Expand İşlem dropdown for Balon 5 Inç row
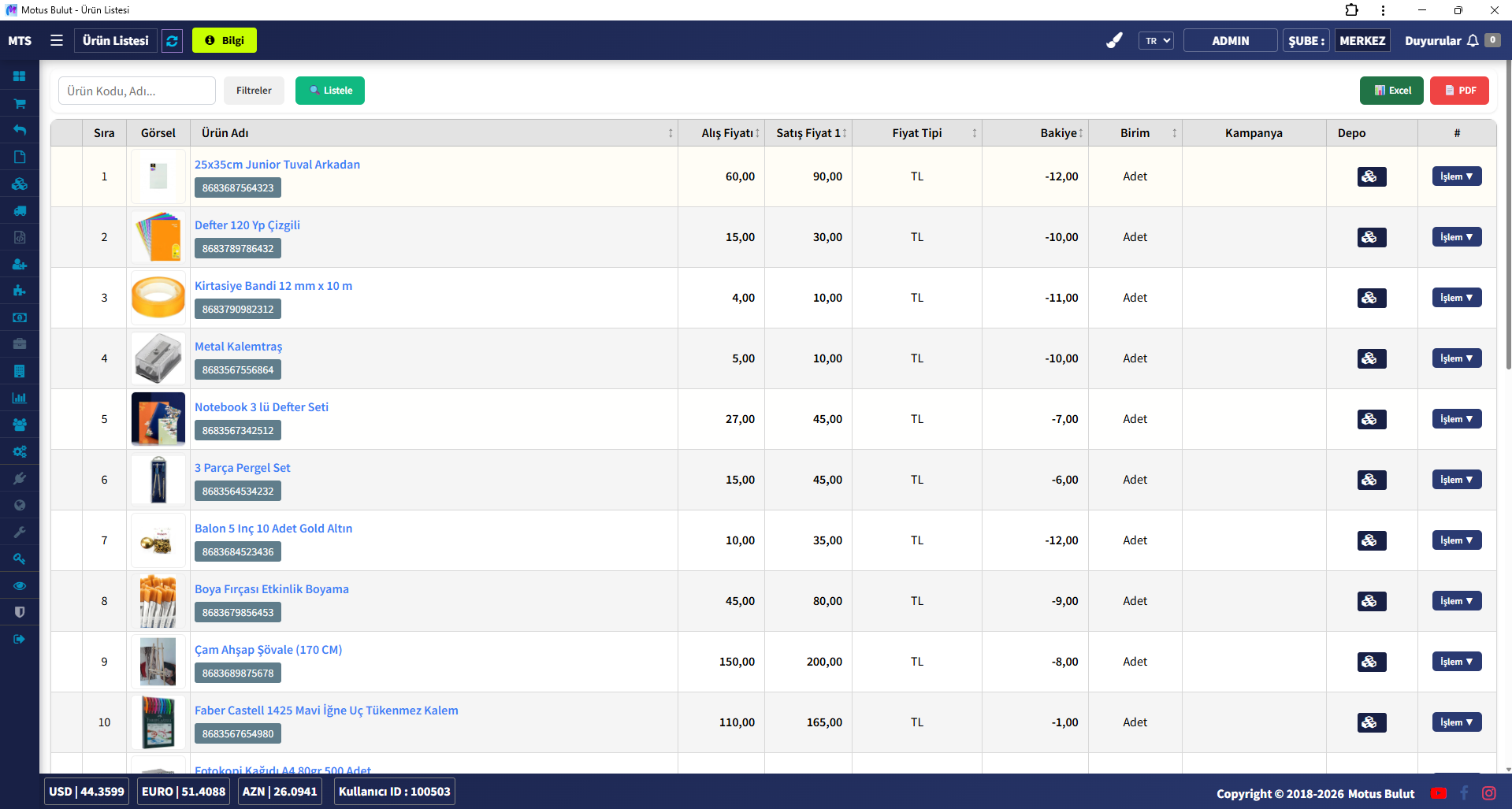The width and height of the screenshot is (1512, 809). [x=1456, y=540]
